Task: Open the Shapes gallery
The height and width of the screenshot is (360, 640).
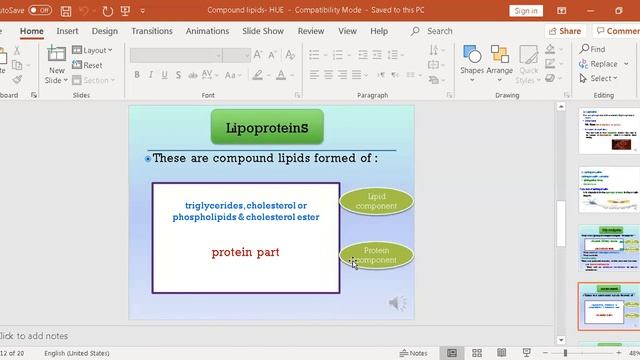Action: click(472, 63)
